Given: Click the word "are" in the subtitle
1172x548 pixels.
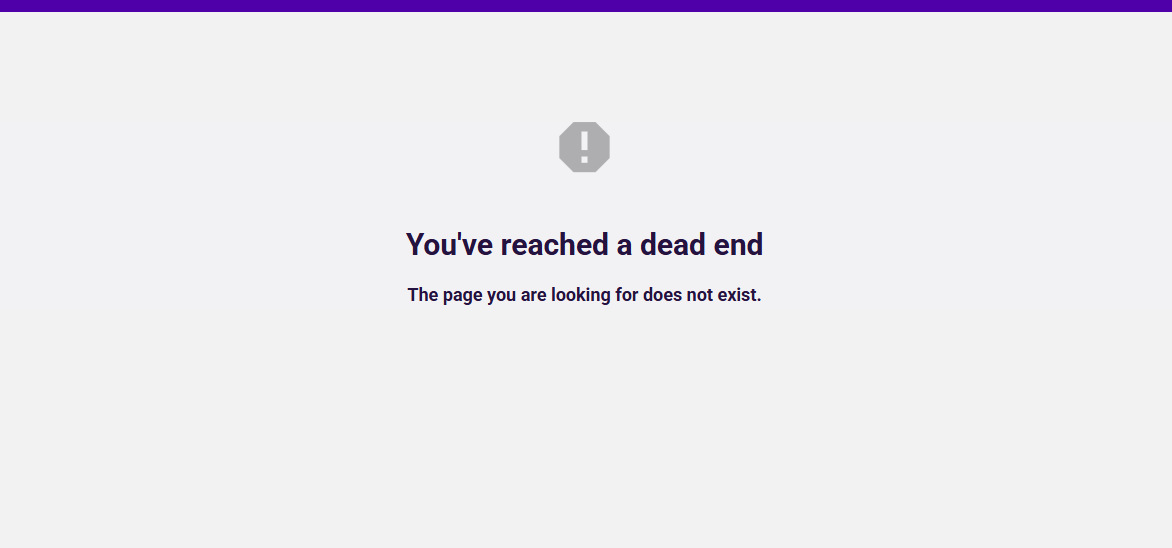Looking at the screenshot, I should (534, 296).
